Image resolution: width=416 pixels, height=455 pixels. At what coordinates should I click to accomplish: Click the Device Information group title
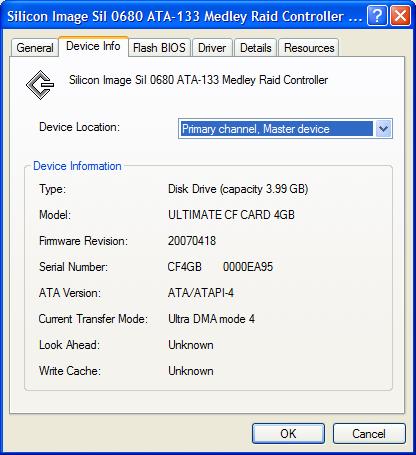[x=77, y=166]
